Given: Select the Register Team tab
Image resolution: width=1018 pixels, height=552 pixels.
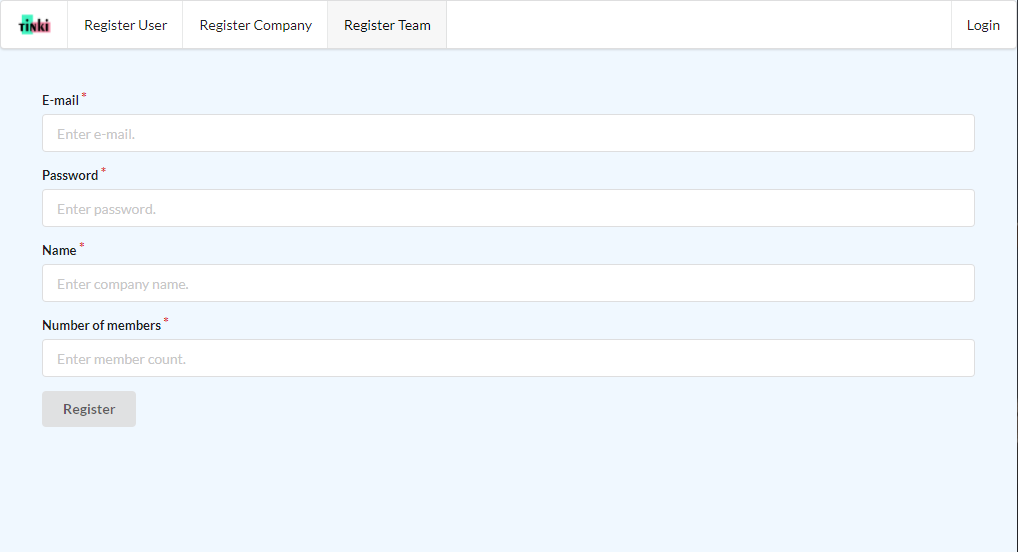Looking at the screenshot, I should (x=387, y=25).
